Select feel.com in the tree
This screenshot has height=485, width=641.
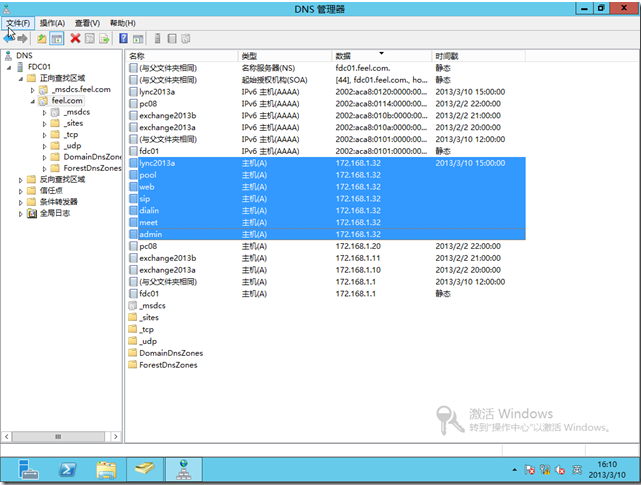click(x=67, y=101)
